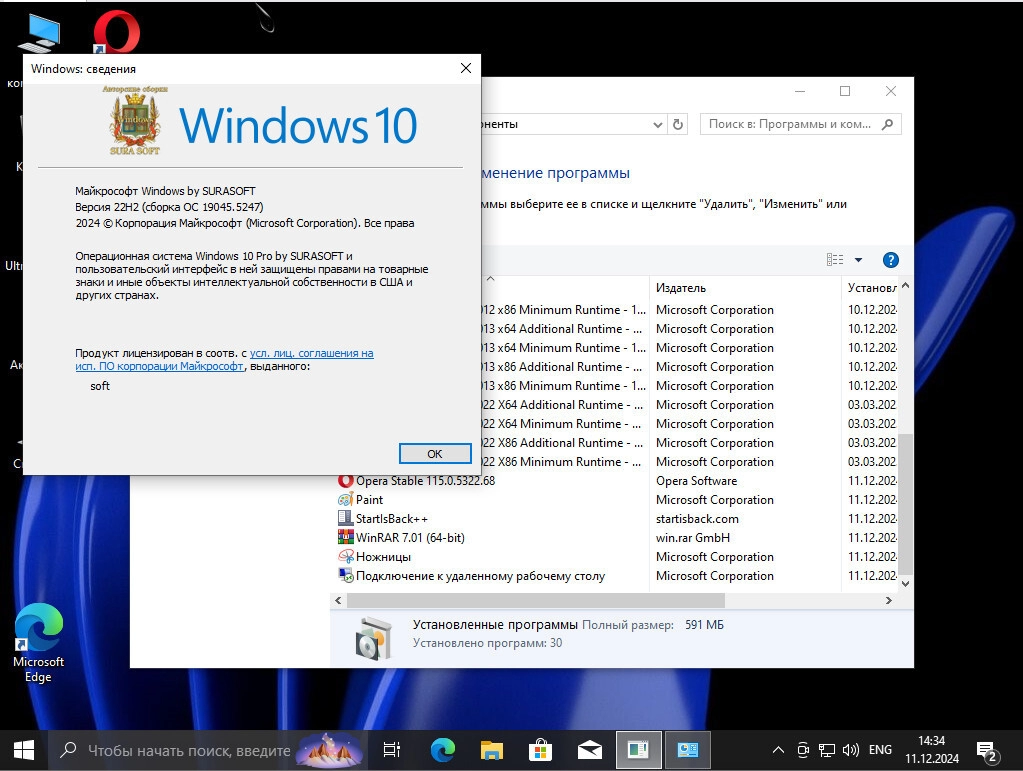The width and height of the screenshot is (1023, 771).
Task: Click the WinRAR 7.01 icon in the list
Action: (x=346, y=538)
